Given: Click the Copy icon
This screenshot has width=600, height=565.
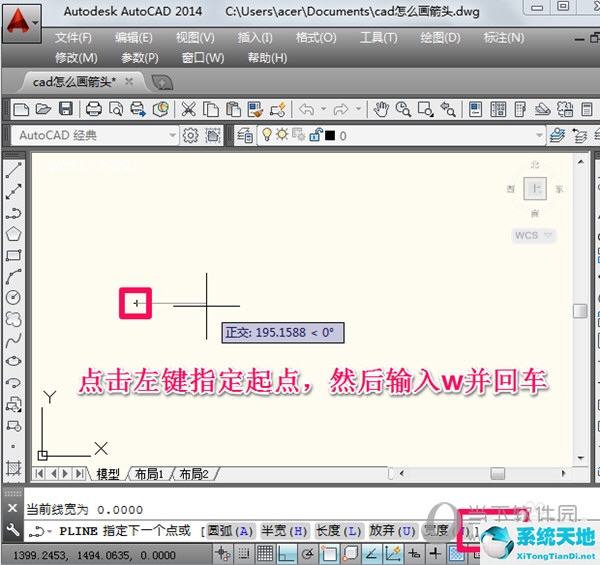Looking at the screenshot, I should point(210,109).
